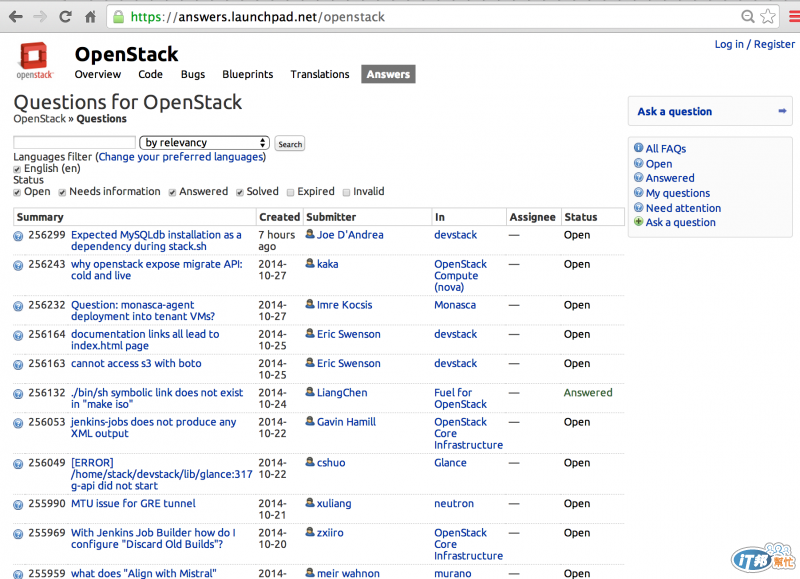800x579 pixels.
Task: Click the person icon next to Gavin Hamill
Action: point(310,421)
